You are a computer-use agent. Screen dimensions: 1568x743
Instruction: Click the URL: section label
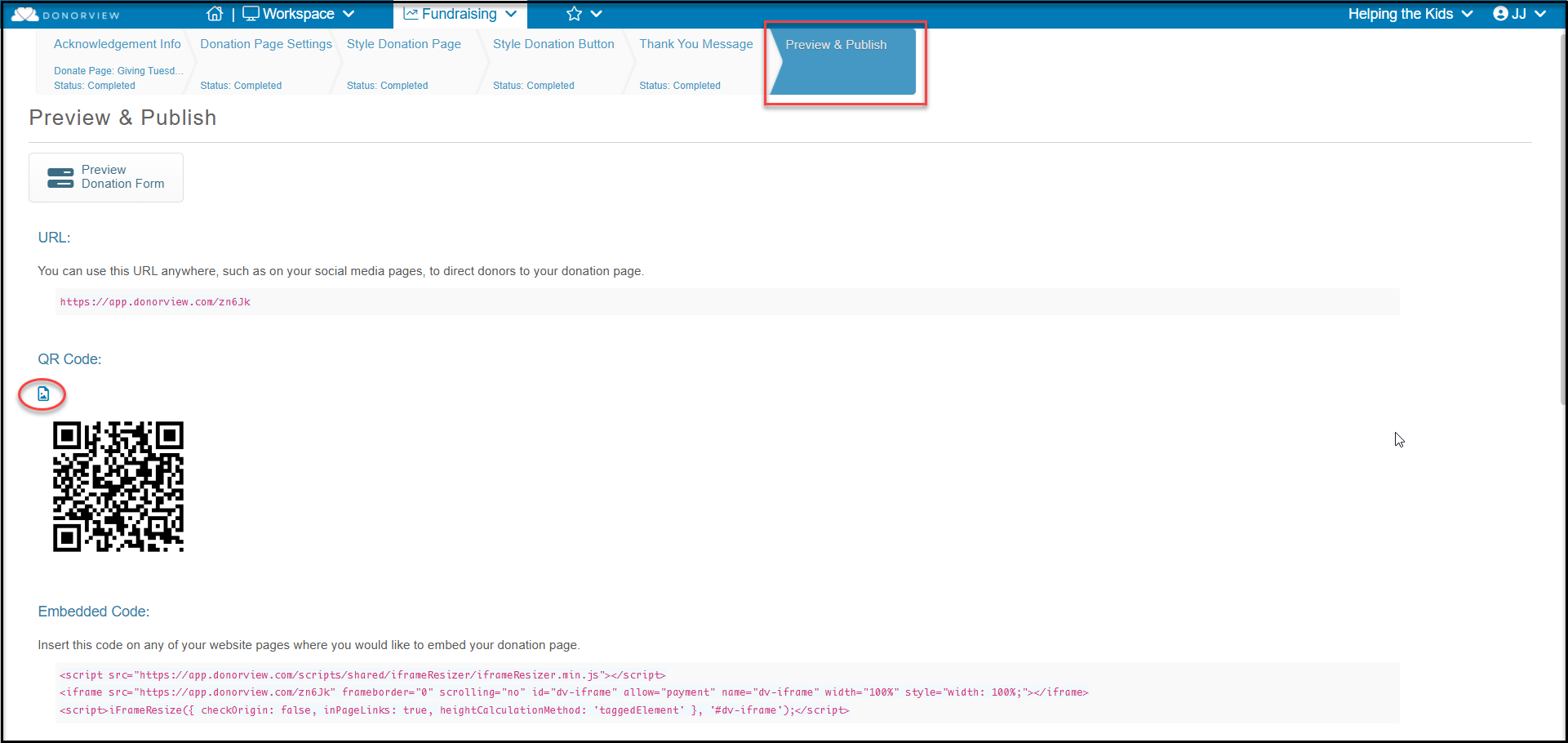54,238
